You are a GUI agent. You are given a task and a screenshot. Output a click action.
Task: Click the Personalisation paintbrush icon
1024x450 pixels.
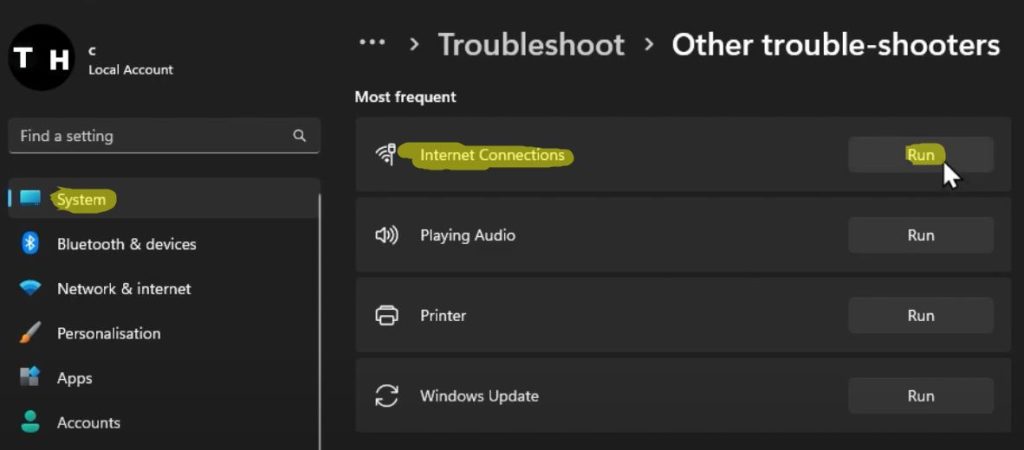coord(30,333)
